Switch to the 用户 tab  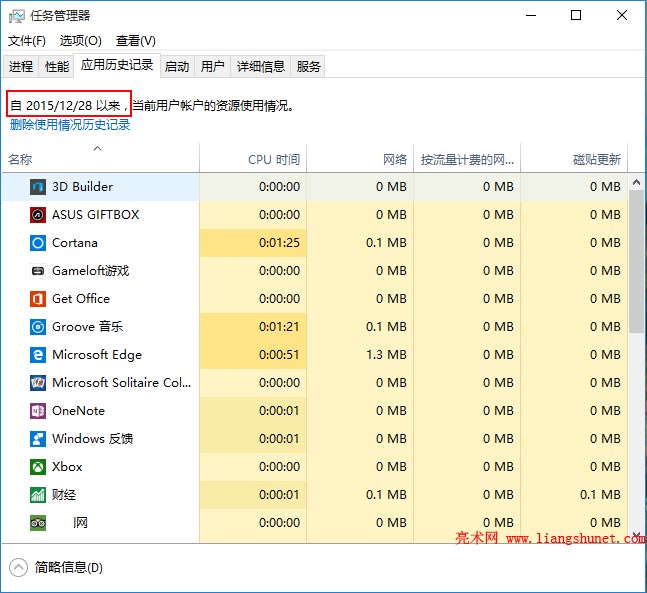pyautogui.click(x=213, y=66)
